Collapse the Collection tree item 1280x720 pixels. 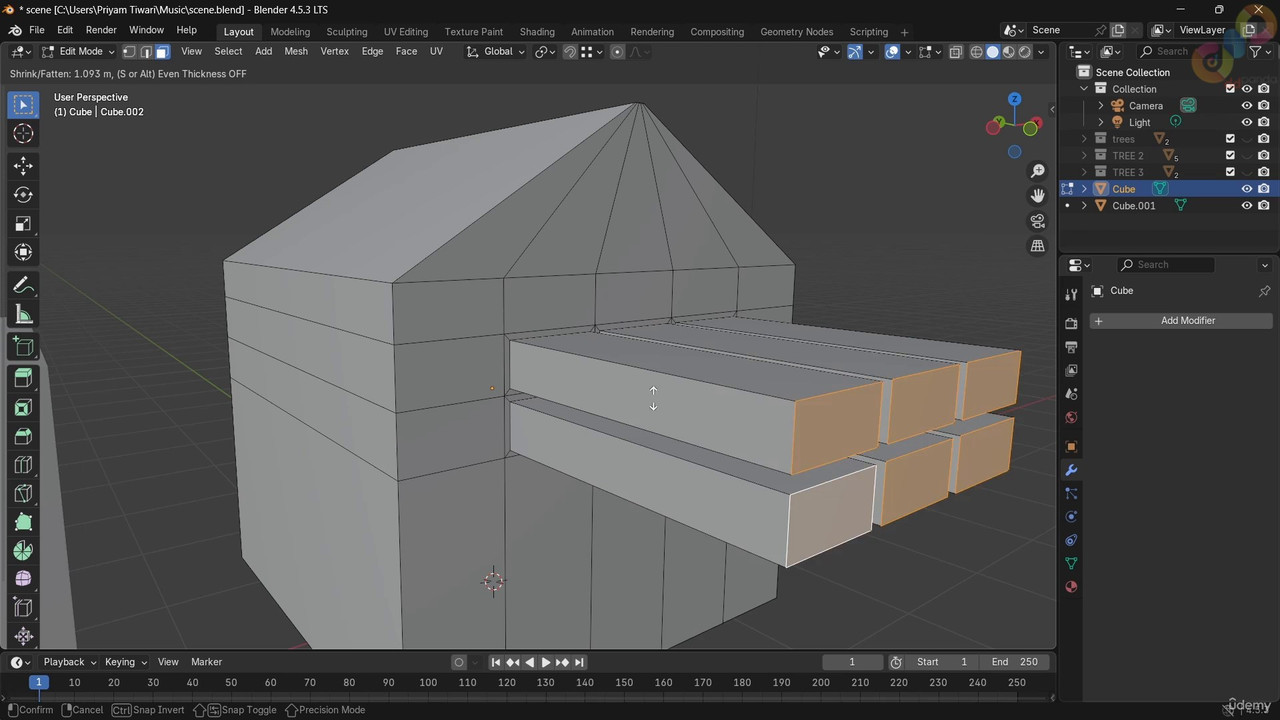[1084, 89]
